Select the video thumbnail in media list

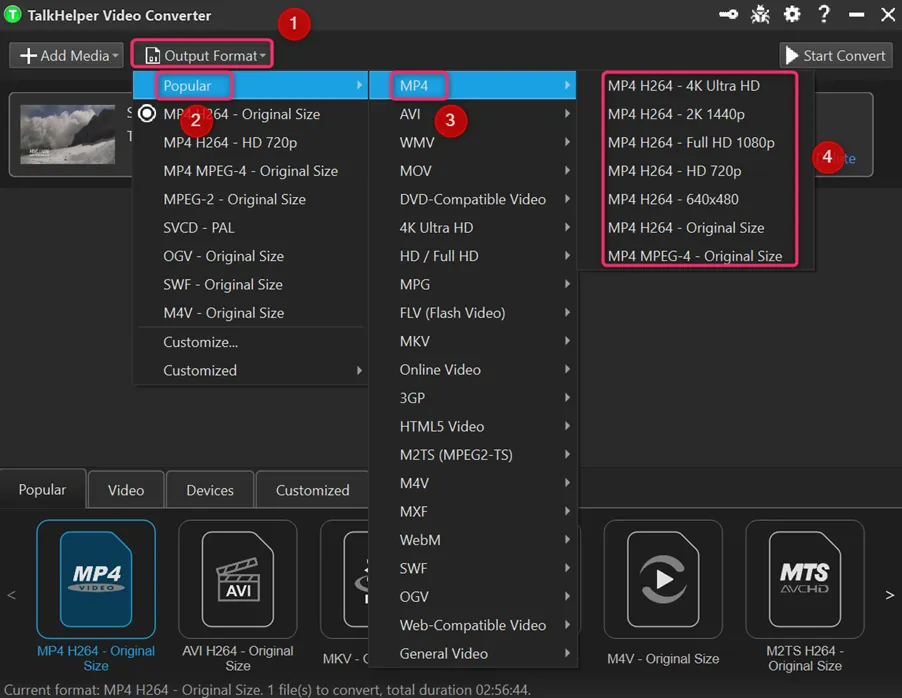(68, 134)
